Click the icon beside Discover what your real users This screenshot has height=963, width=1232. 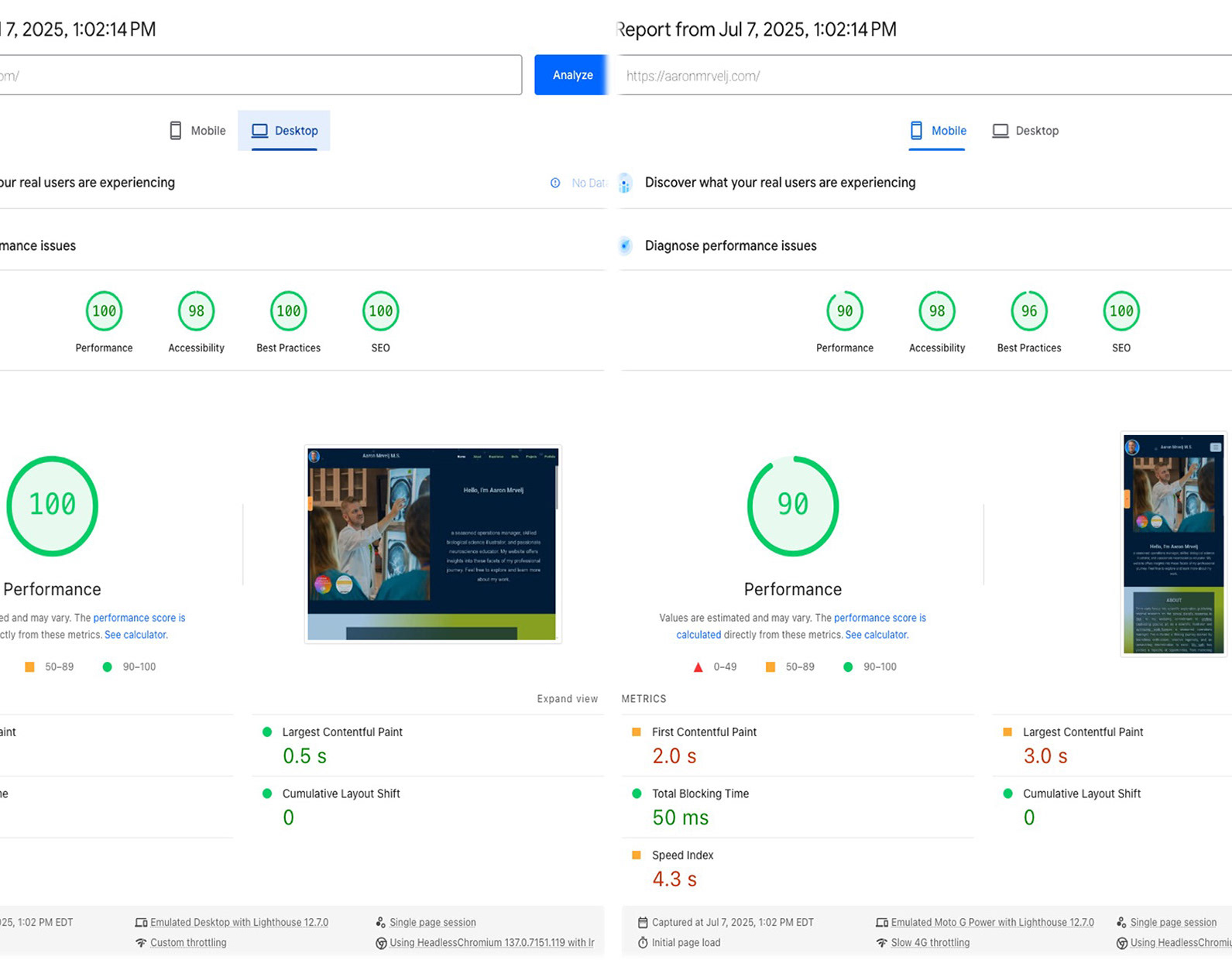coord(626,183)
